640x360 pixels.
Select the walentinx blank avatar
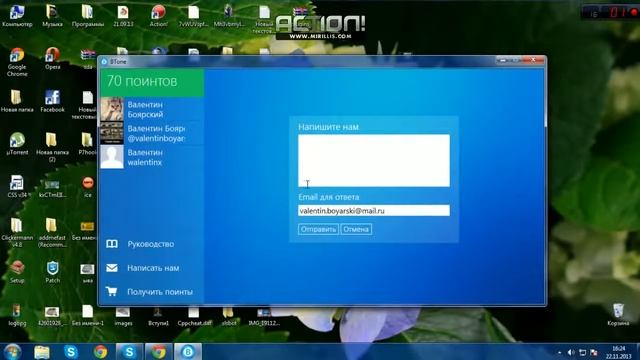[112, 157]
